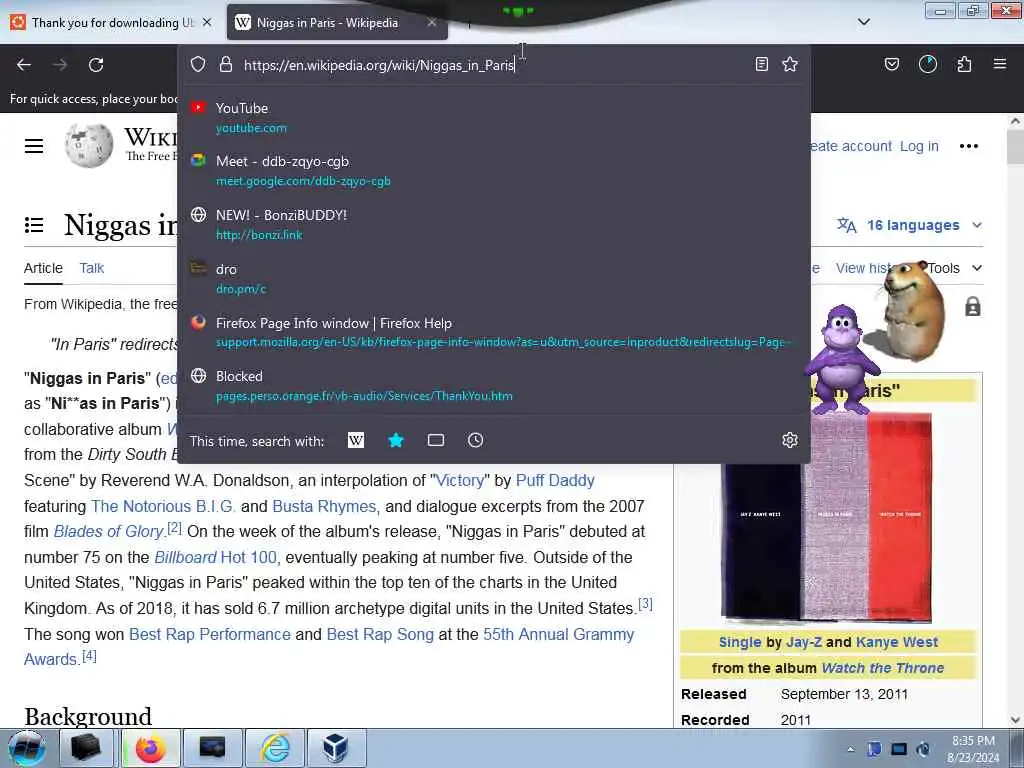The height and width of the screenshot is (768, 1024).
Task: Show hidden system tray icons arrow
Action: click(x=850, y=749)
